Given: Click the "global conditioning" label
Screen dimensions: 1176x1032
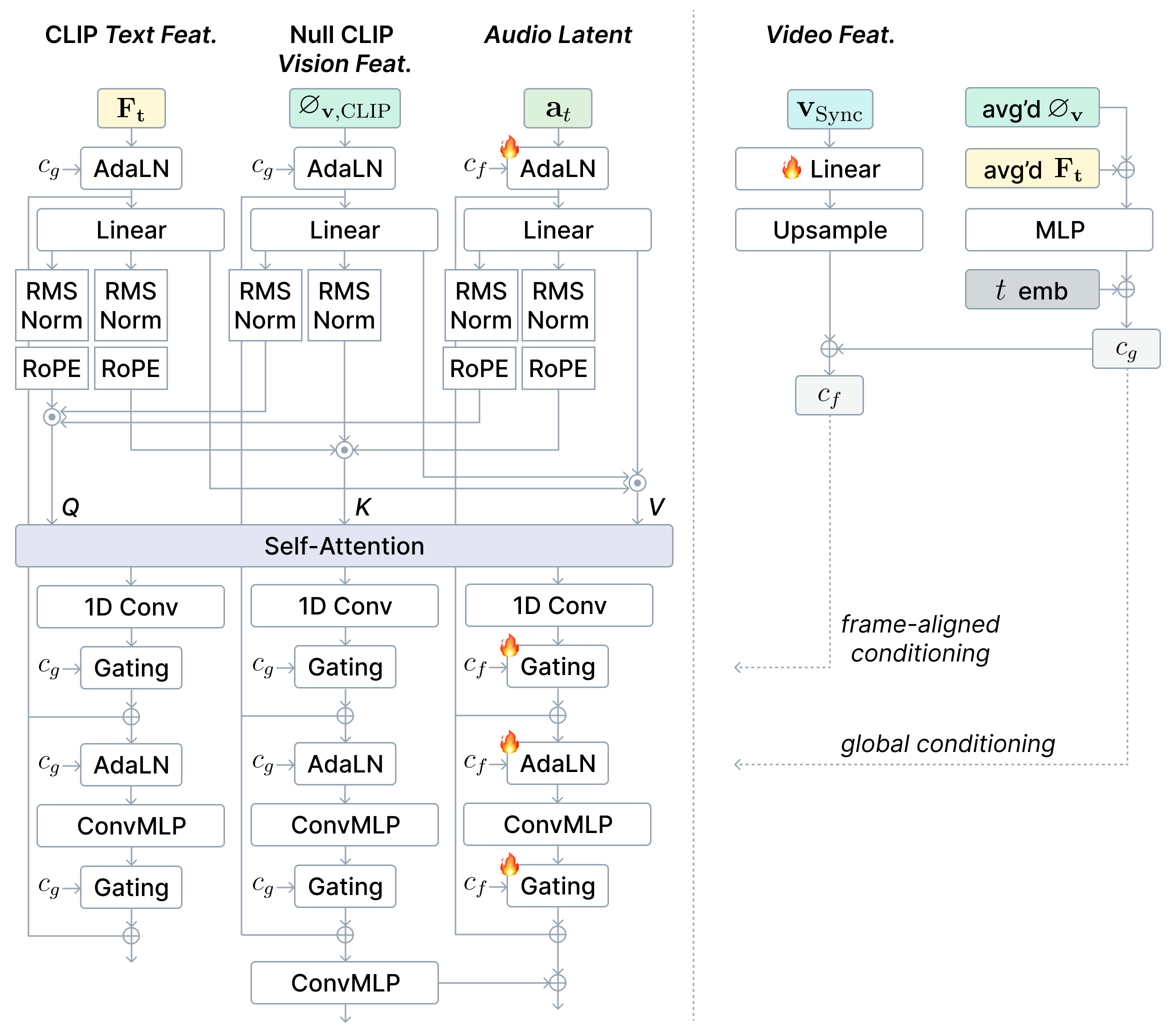Looking at the screenshot, I should [x=947, y=744].
